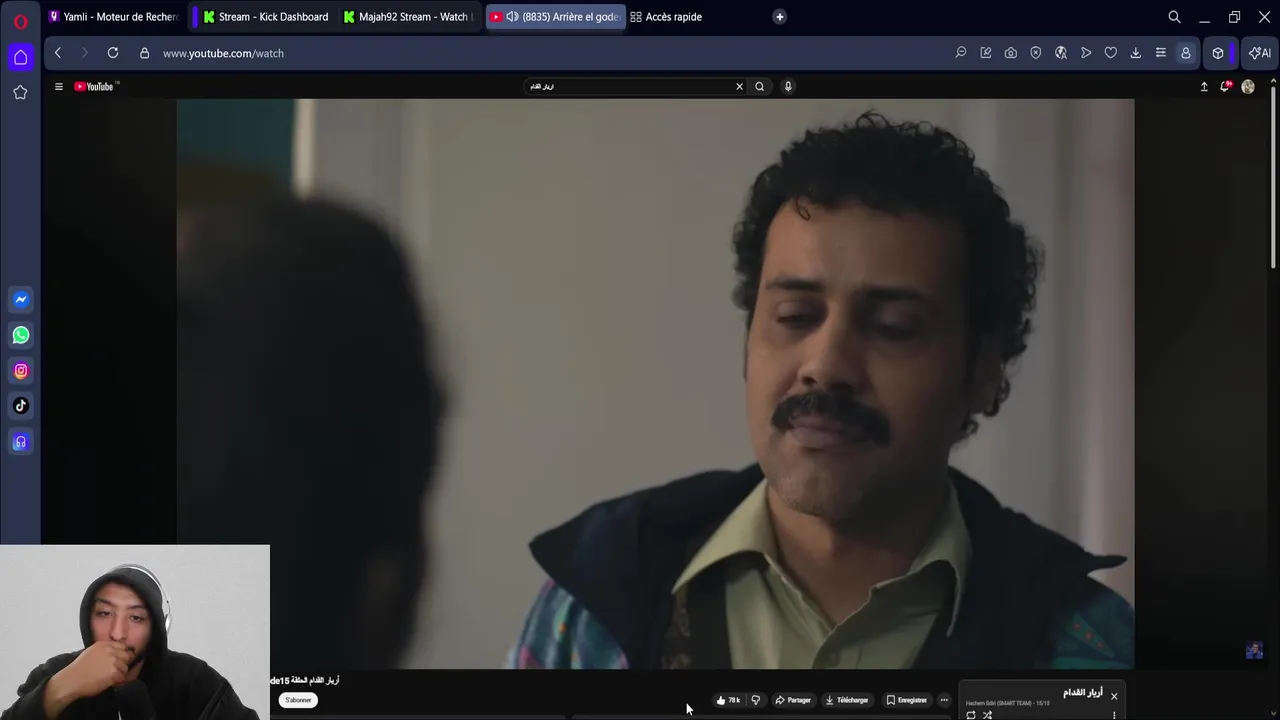View site security lock info

coord(144,53)
